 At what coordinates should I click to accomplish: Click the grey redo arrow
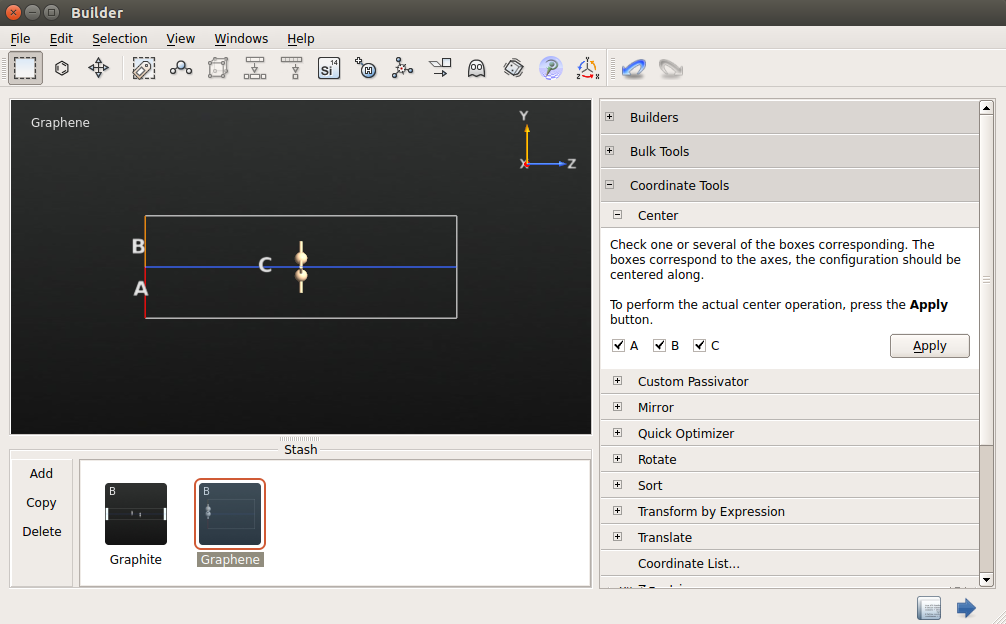pyautogui.click(x=671, y=68)
